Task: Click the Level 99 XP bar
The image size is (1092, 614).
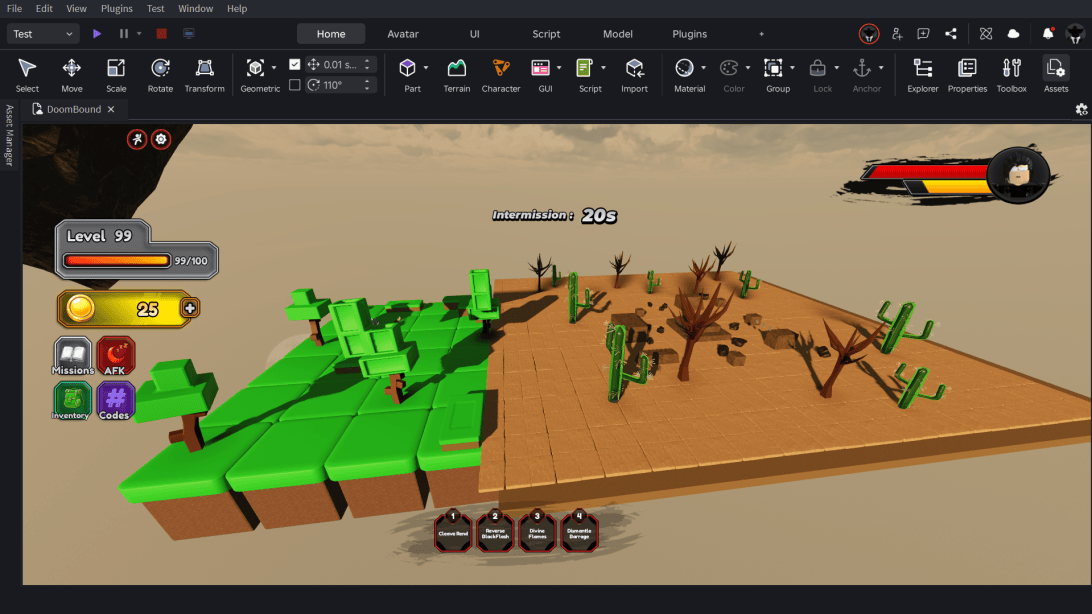Action: (116, 260)
